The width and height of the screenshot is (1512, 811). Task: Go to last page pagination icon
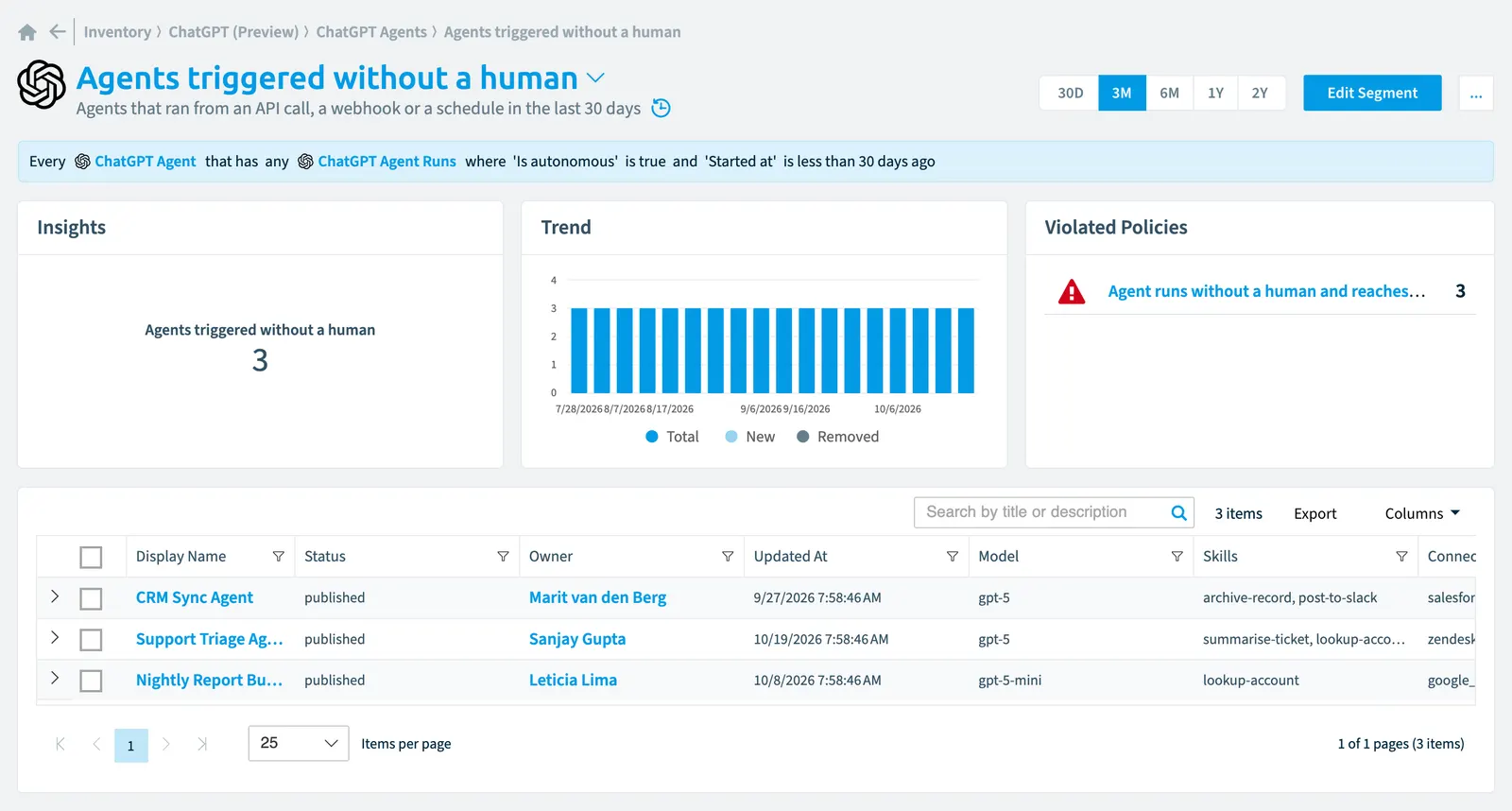[x=201, y=744]
